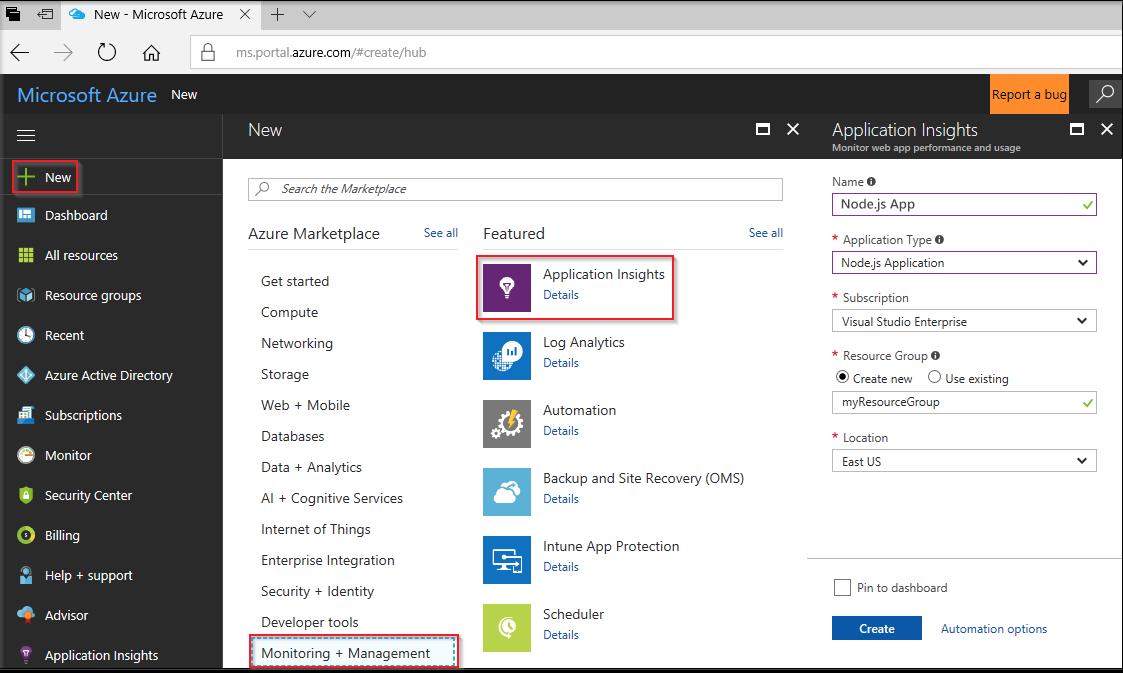Select the Developer tools category
This screenshot has height=673, width=1123.
(x=309, y=622)
